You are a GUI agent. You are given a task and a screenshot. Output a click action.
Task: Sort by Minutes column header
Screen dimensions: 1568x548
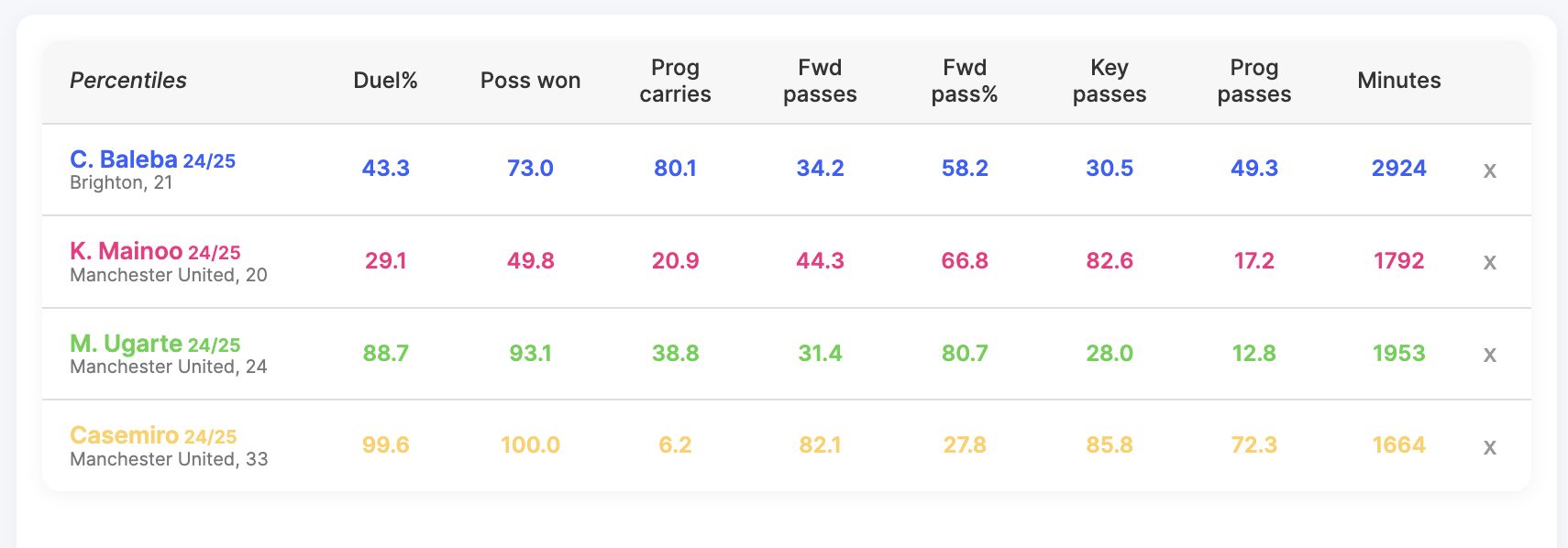[x=1399, y=81]
